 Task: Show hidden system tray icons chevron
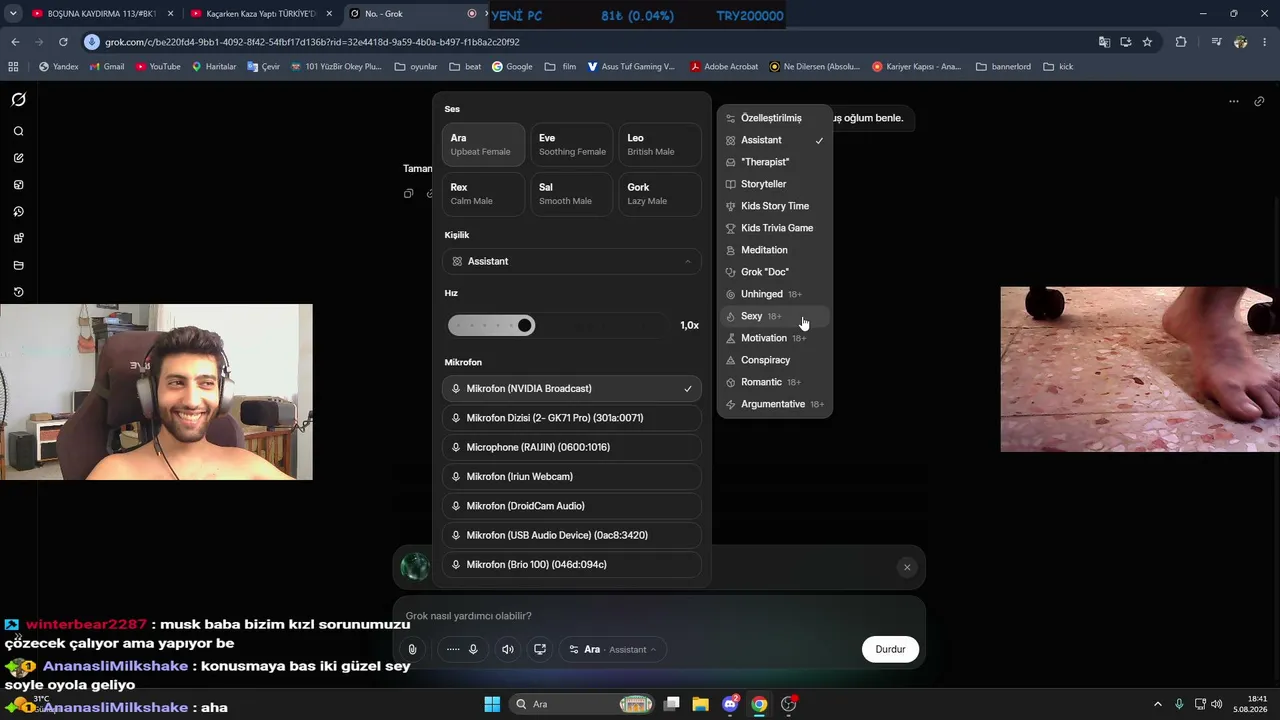(x=1158, y=704)
